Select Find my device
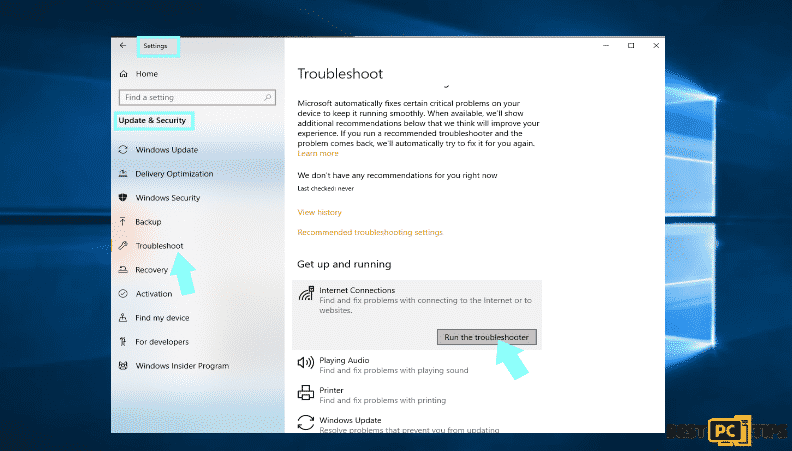This screenshot has width=792, height=451. 162,318
